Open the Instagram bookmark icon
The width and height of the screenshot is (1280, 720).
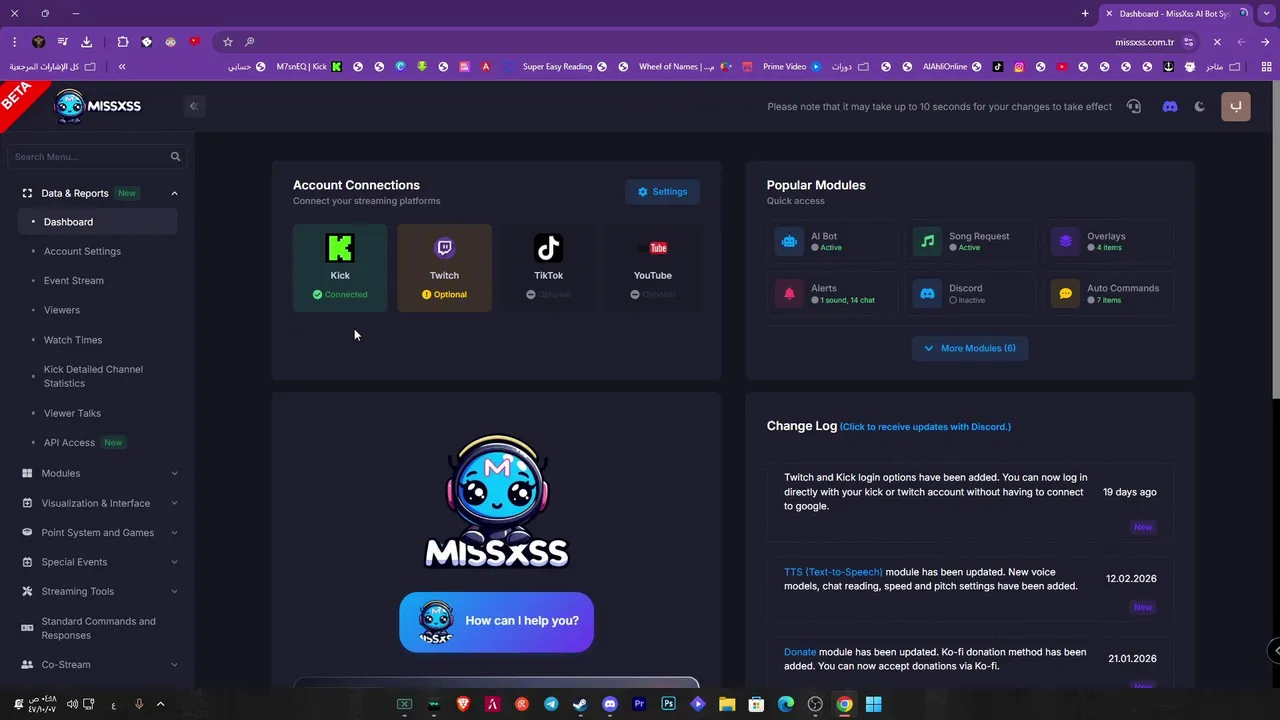[1019, 67]
